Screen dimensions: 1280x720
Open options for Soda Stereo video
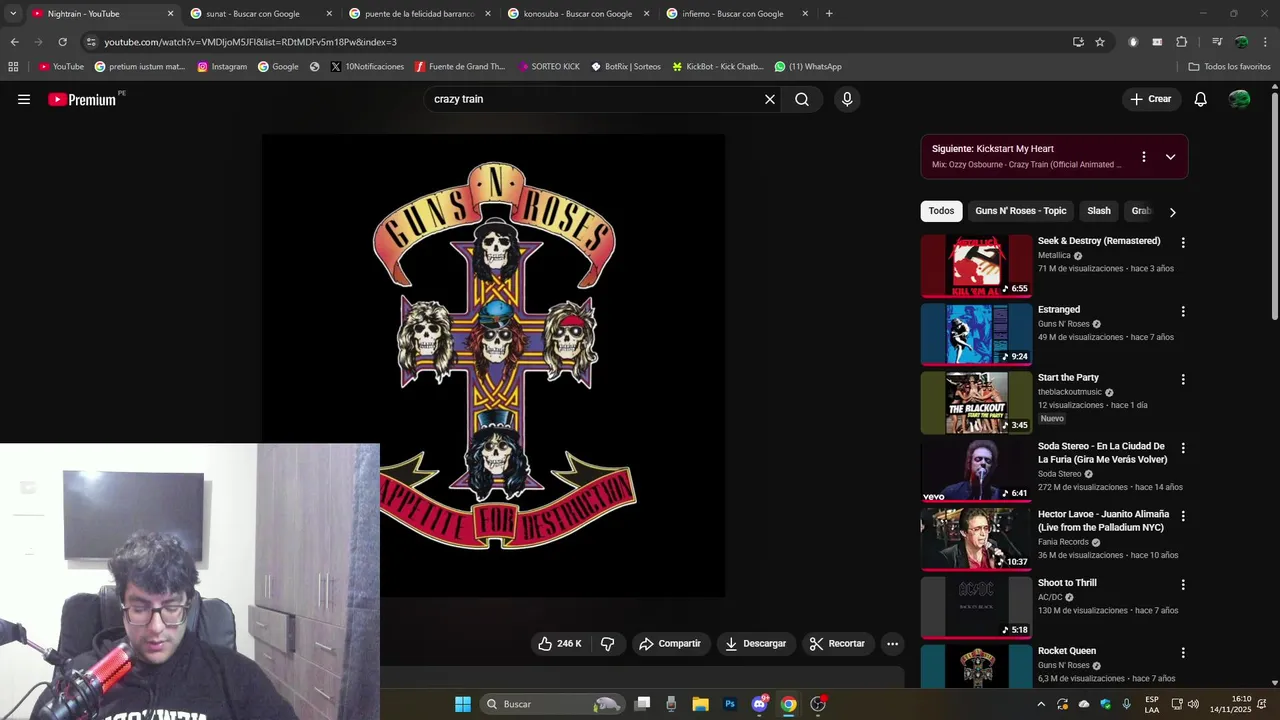click(x=1183, y=448)
